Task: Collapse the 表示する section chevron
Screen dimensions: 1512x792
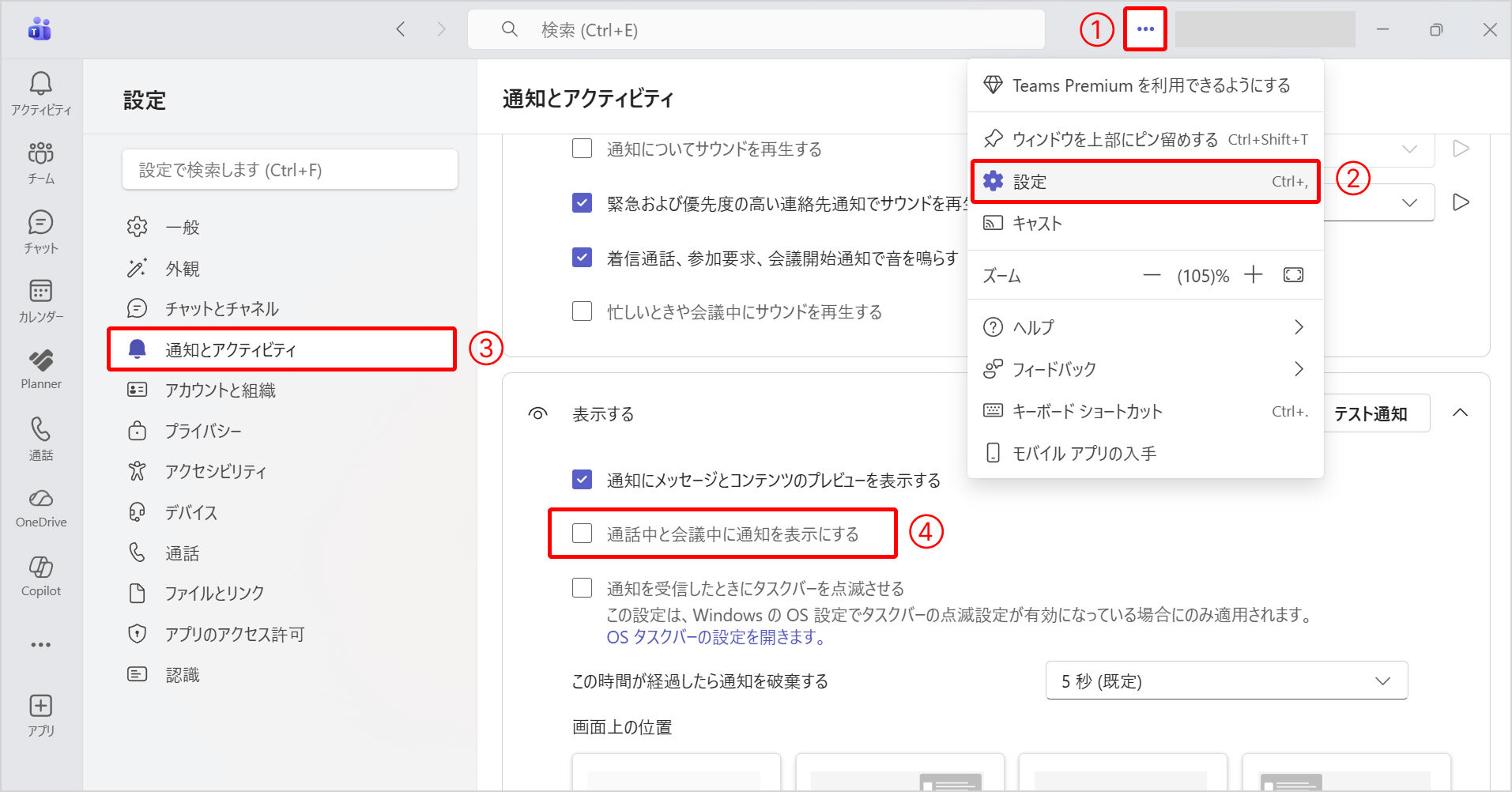Action: point(1460,413)
